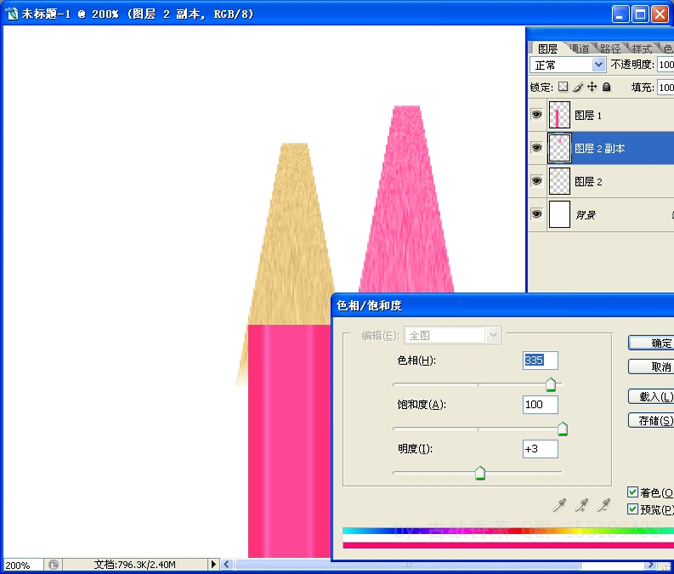Click the lock transparent pixels icon
The image size is (674, 574).
click(x=563, y=87)
